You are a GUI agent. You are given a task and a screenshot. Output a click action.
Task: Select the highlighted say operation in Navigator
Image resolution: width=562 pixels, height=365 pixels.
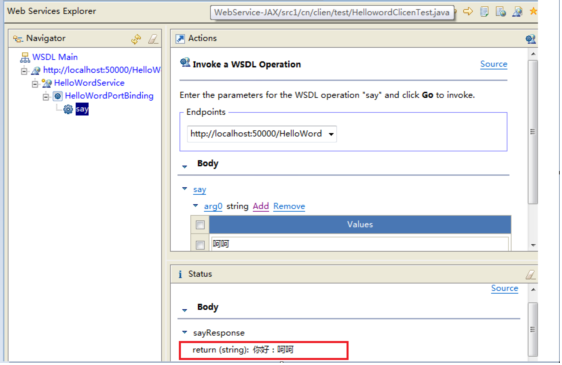pos(82,109)
